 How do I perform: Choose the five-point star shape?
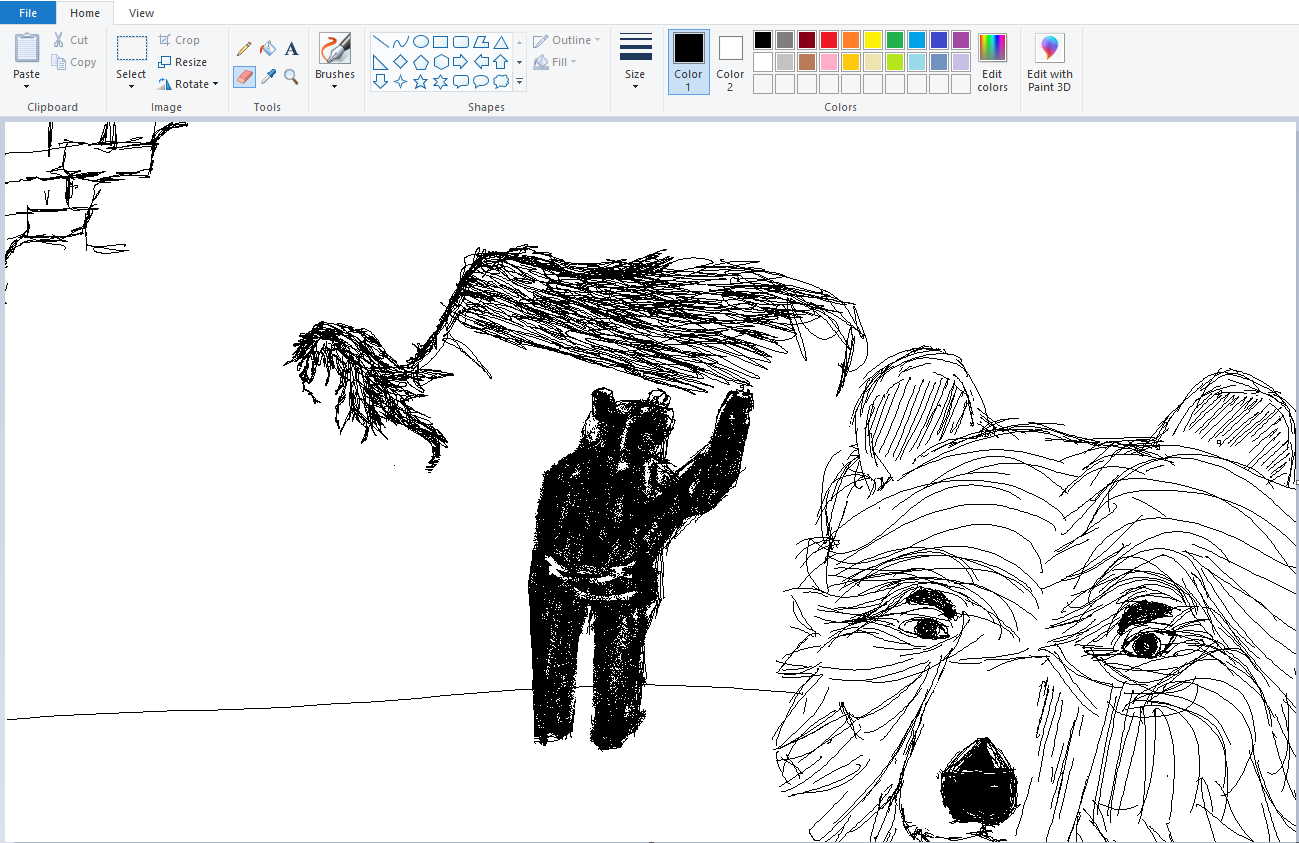tap(421, 81)
